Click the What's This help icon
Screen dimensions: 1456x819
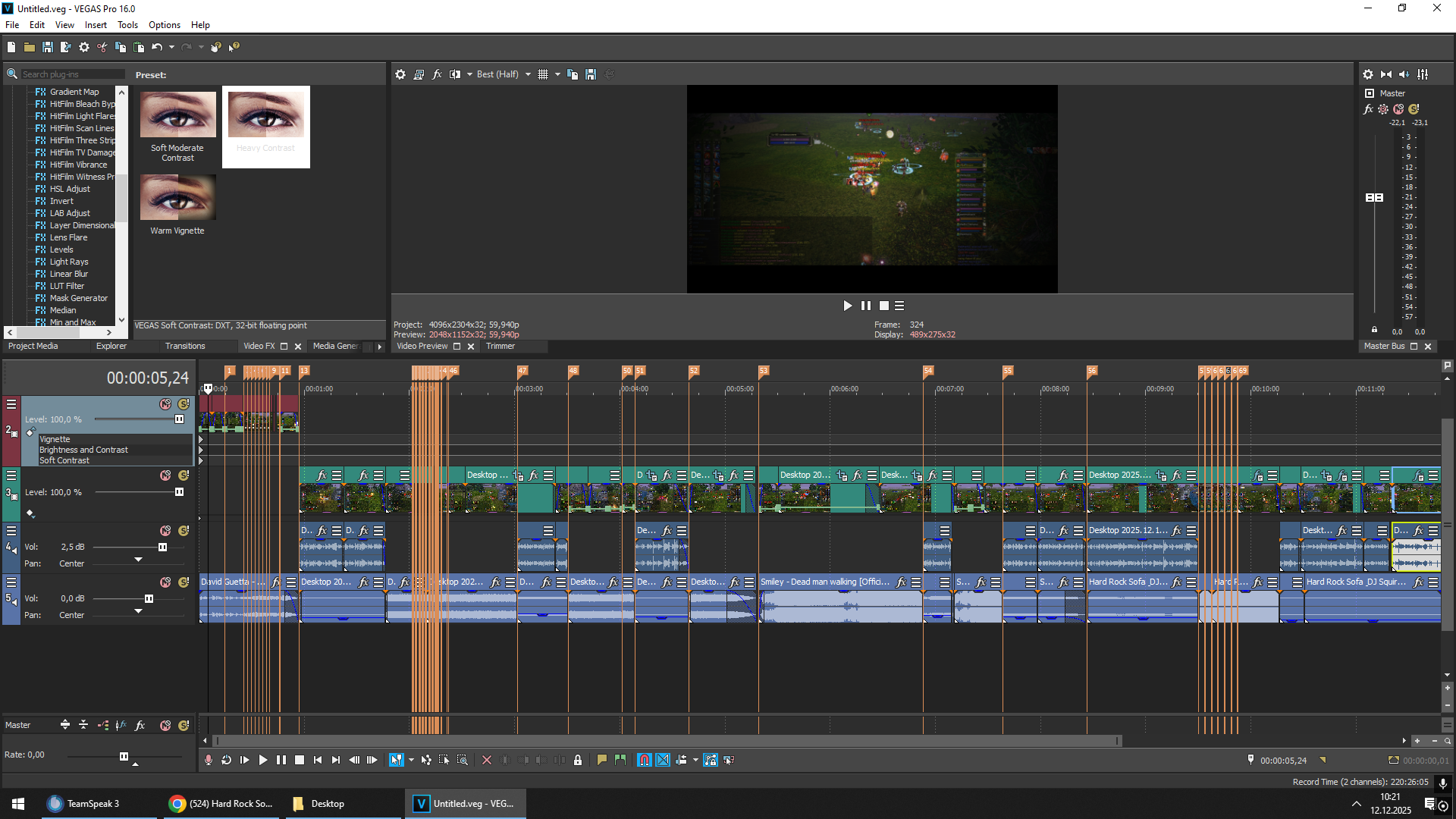[x=234, y=47]
